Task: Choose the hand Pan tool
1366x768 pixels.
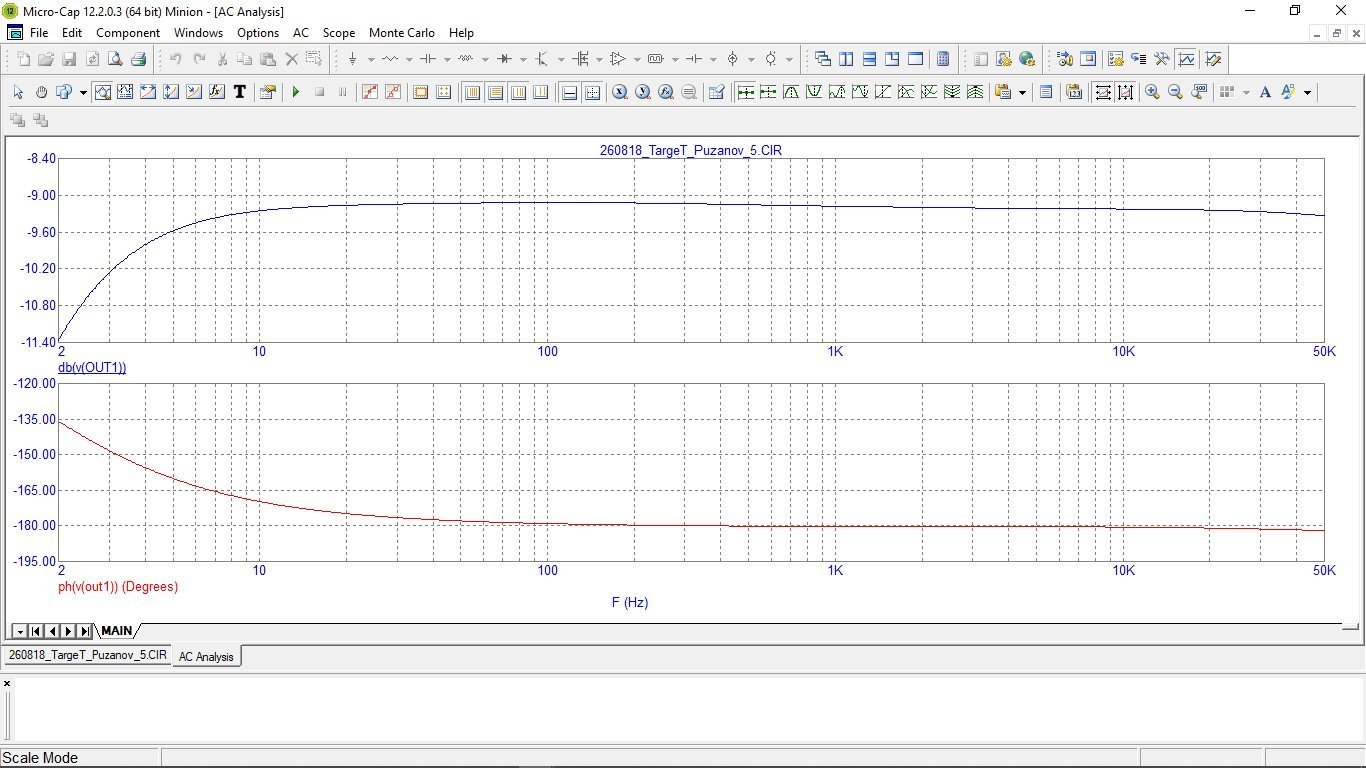Action: click(41, 92)
